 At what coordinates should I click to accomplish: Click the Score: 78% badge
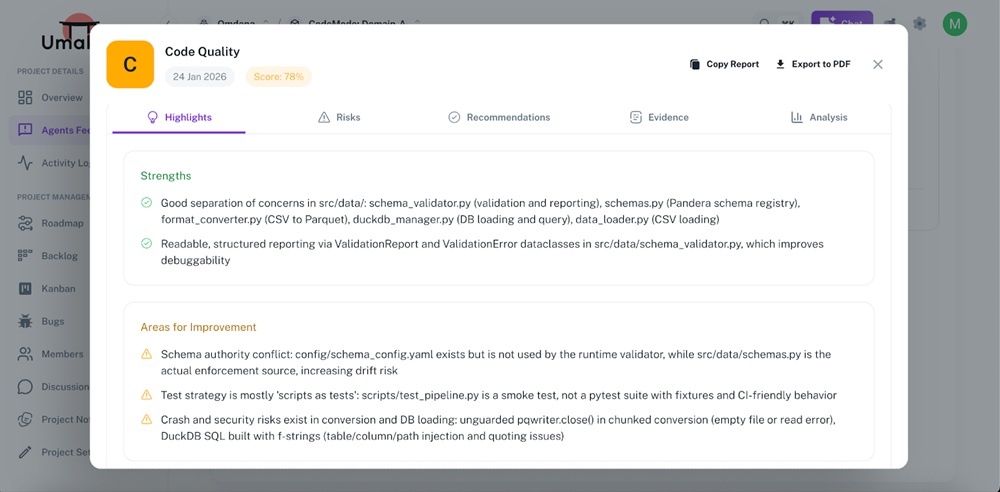(278, 77)
